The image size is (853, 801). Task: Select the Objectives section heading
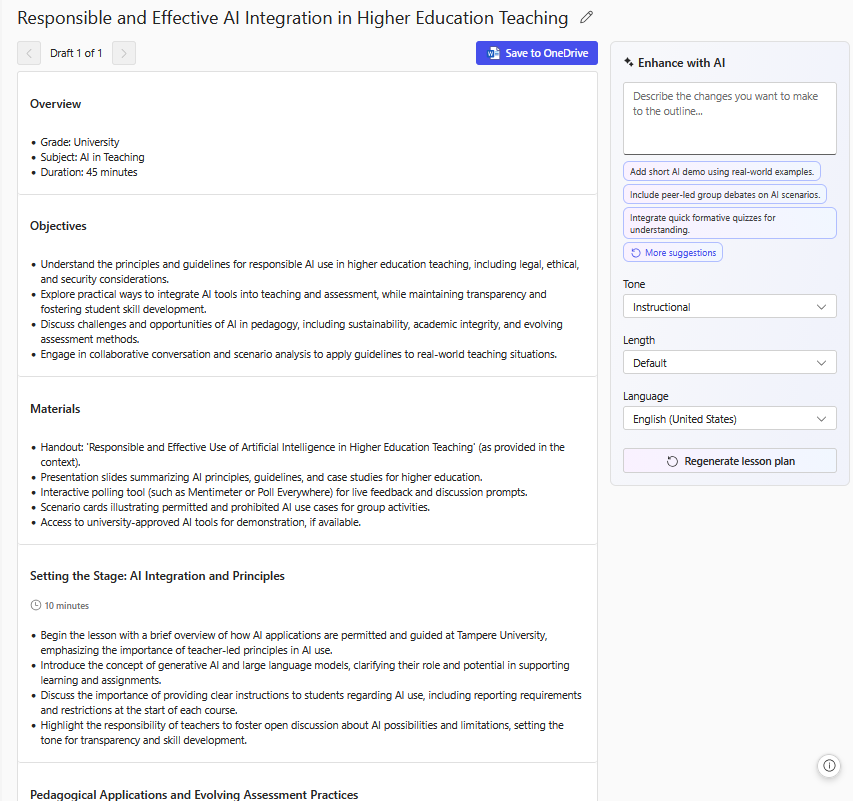tap(58, 226)
